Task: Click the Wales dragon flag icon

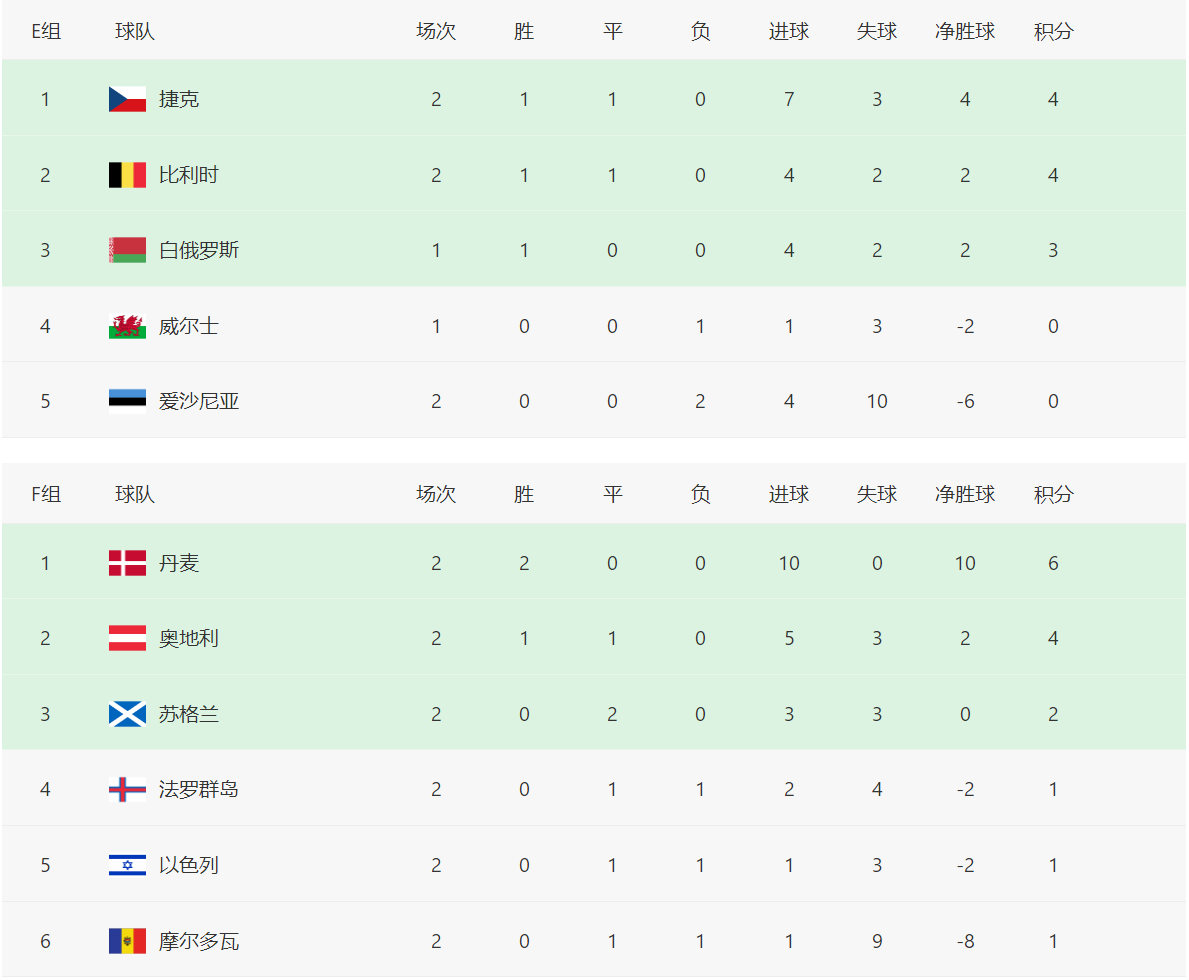Action: 127,326
